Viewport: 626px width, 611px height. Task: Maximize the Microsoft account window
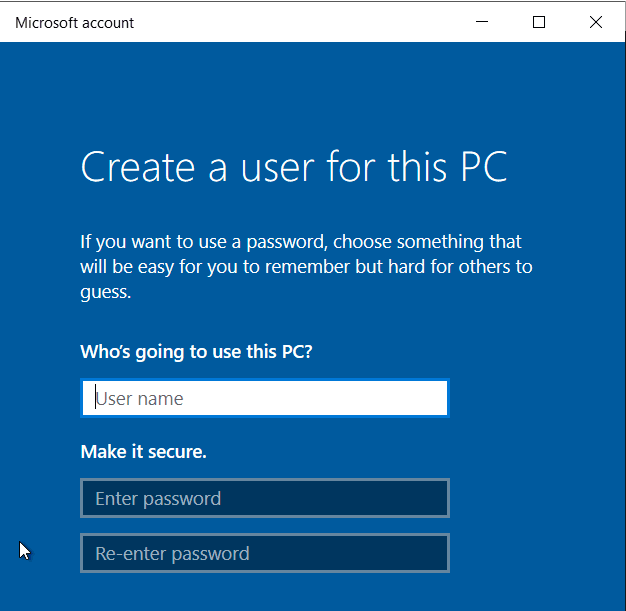pos(539,22)
